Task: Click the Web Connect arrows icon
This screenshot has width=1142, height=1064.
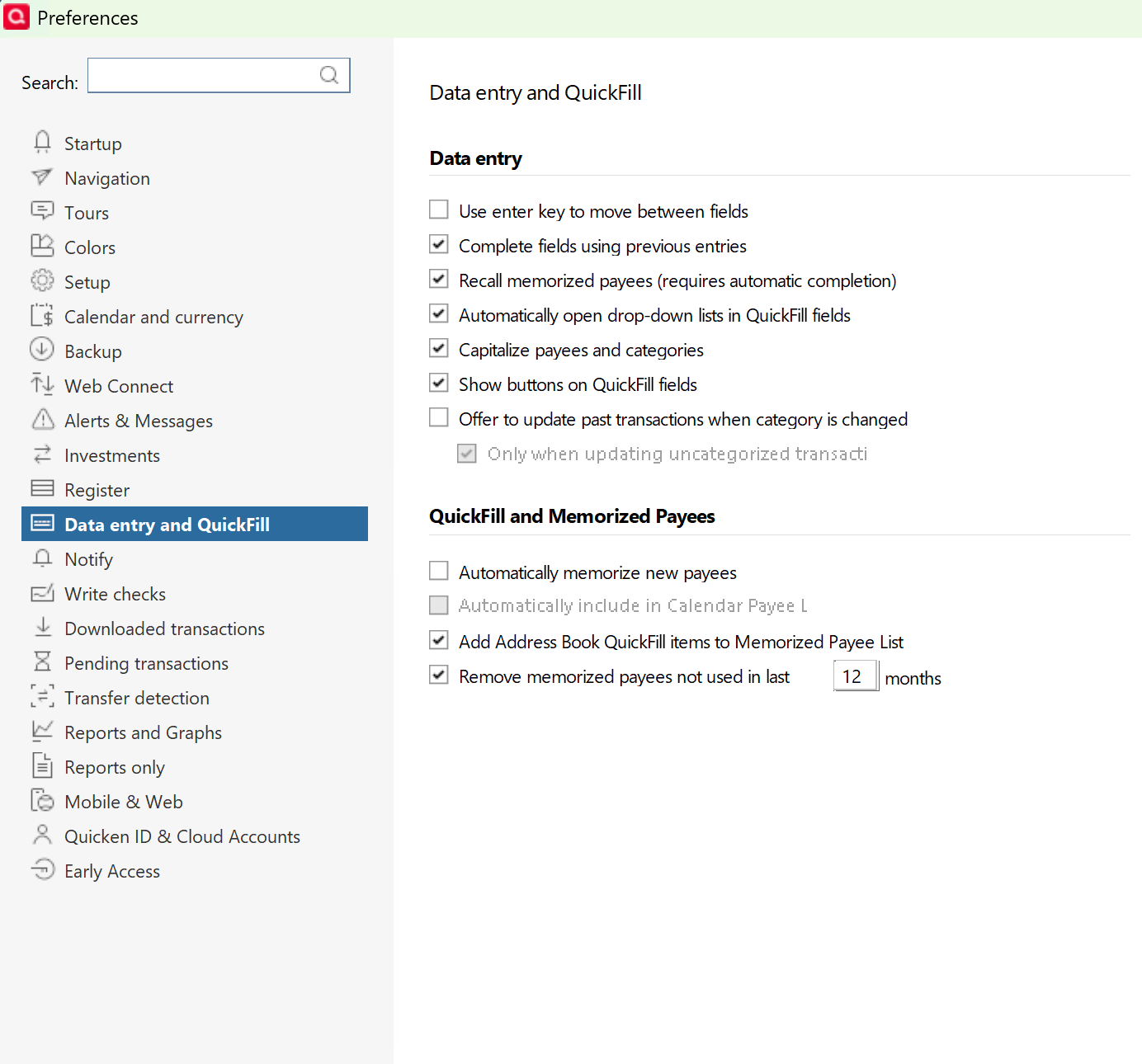Action: (x=42, y=385)
